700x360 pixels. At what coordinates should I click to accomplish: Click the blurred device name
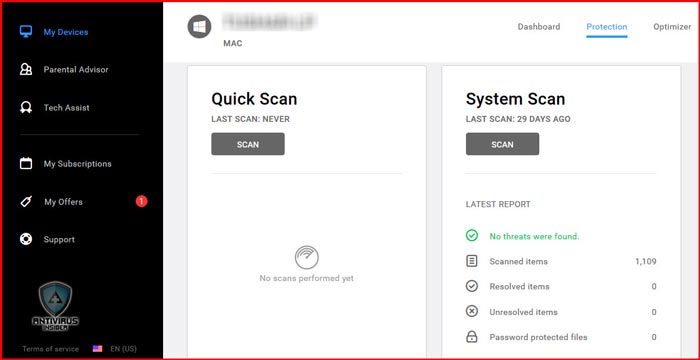click(270, 21)
